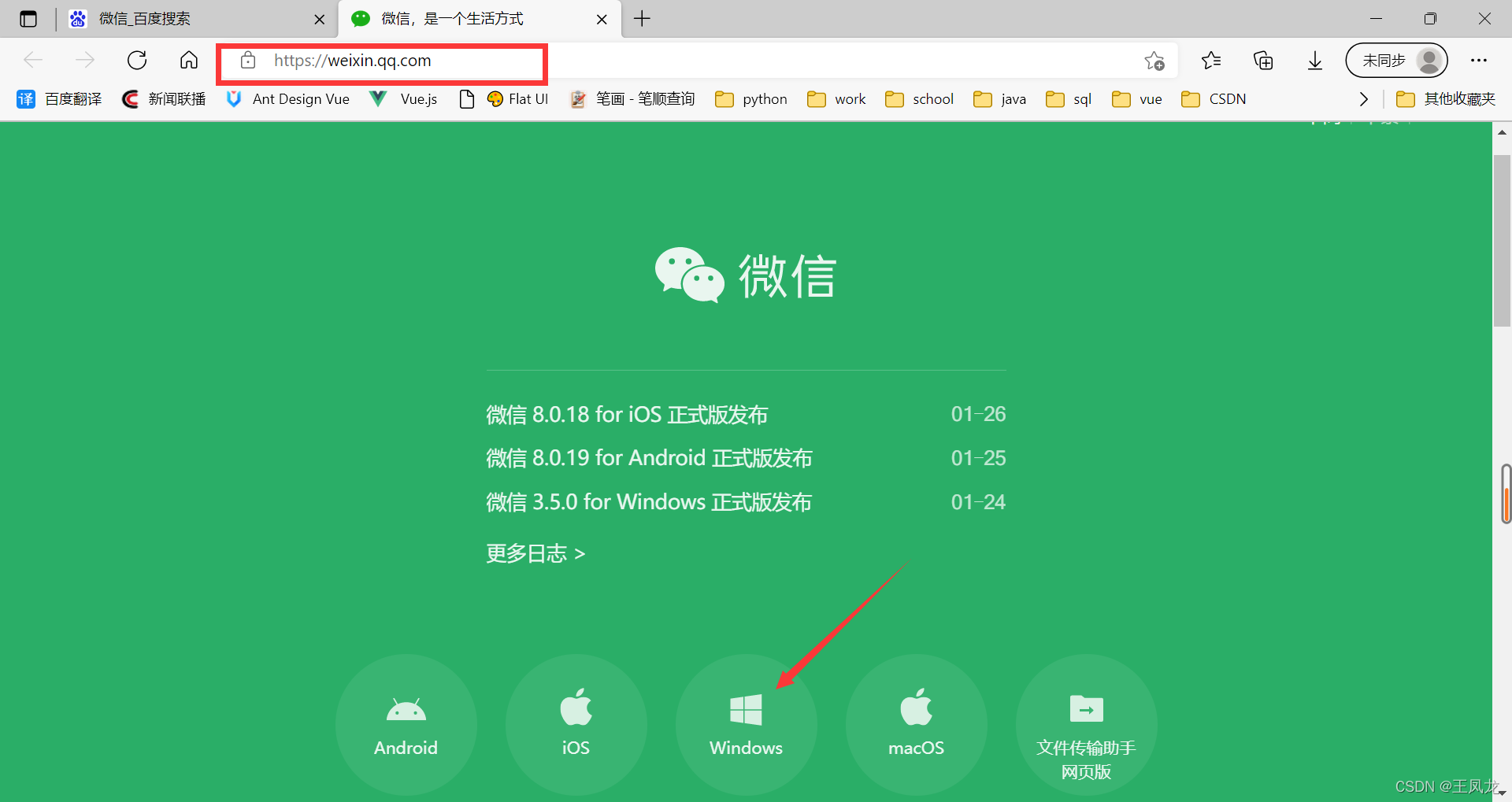Expand the vue bookmarks folder
The width and height of the screenshot is (1512, 802).
click(x=1137, y=99)
